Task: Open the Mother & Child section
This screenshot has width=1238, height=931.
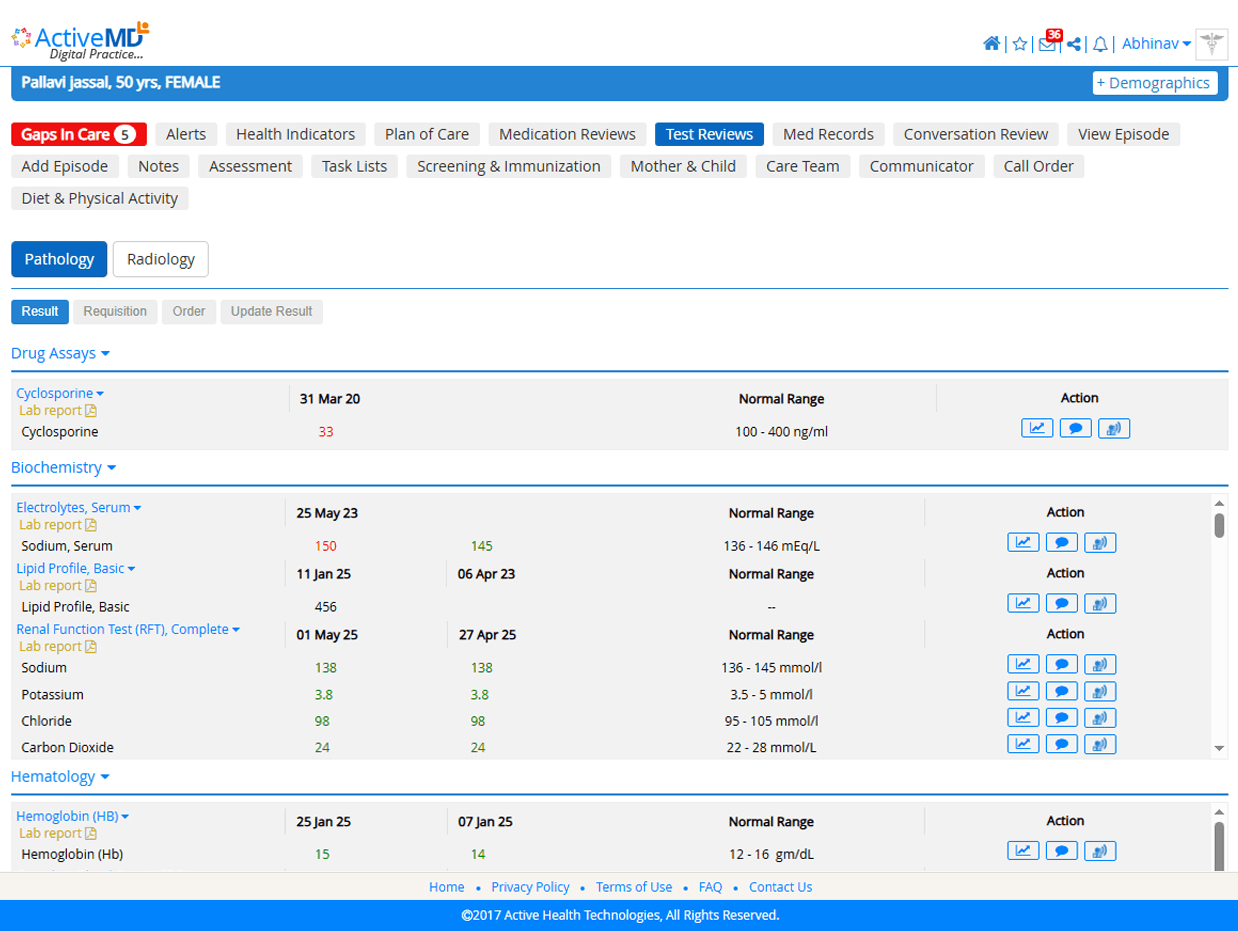Action: 683,166
